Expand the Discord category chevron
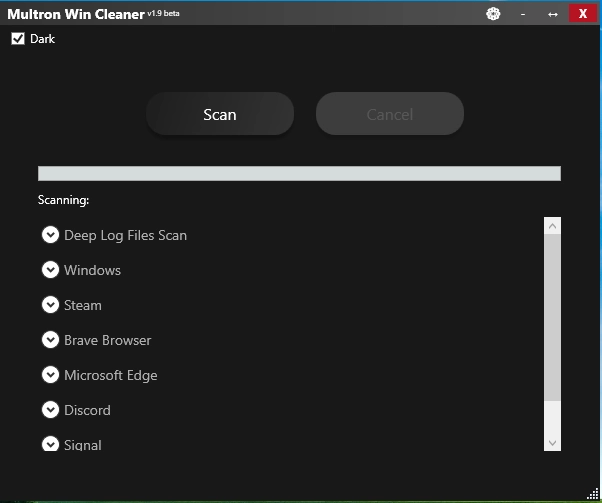The image size is (602, 503). 50,410
